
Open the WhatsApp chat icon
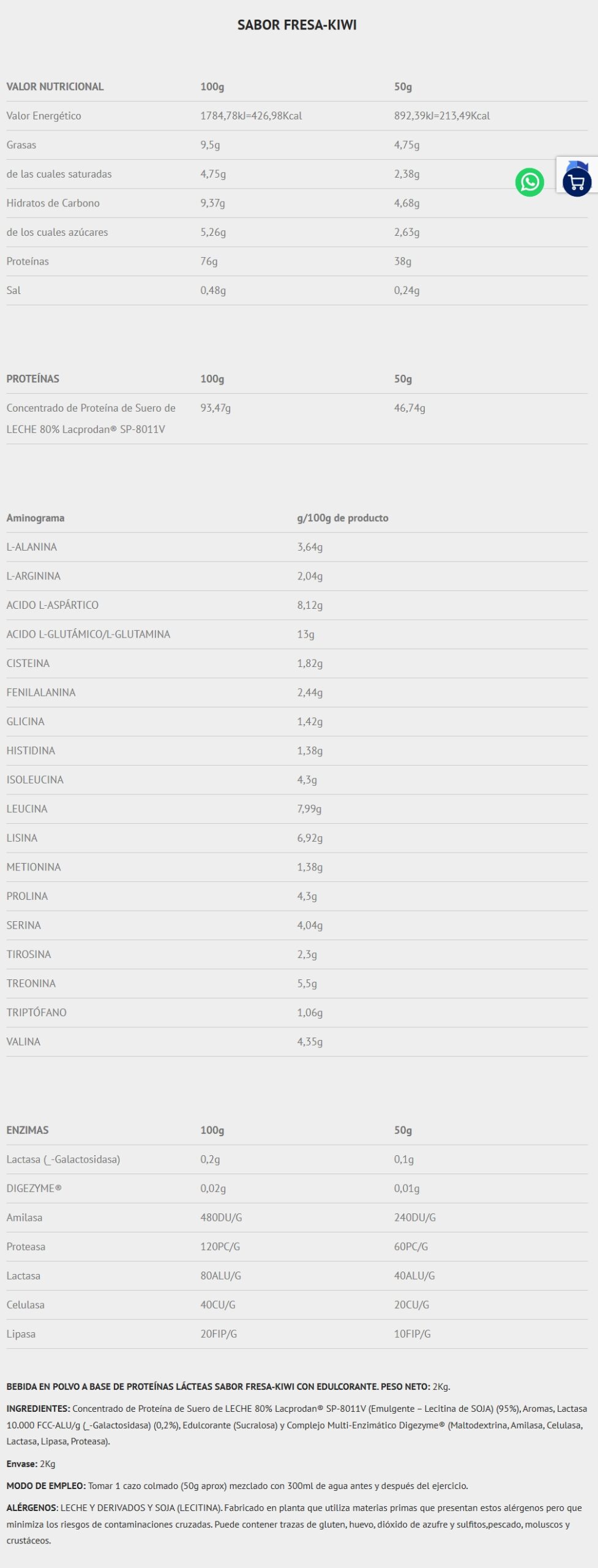(x=529, y=182)
